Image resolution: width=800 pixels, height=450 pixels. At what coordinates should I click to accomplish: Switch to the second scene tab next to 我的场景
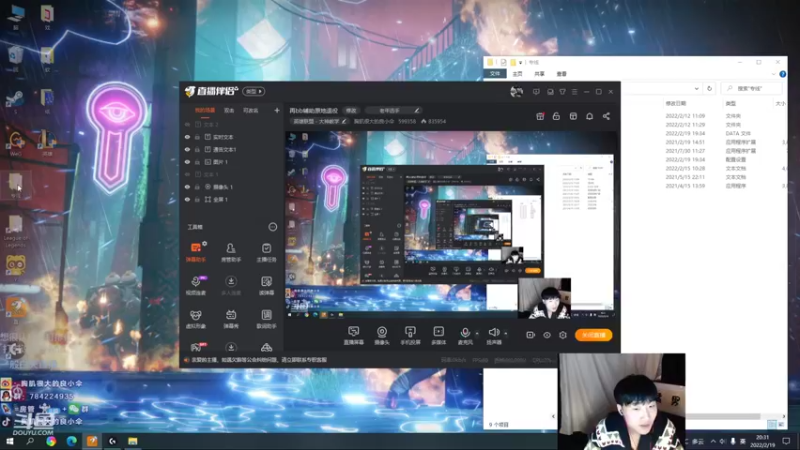click(229, 110)
